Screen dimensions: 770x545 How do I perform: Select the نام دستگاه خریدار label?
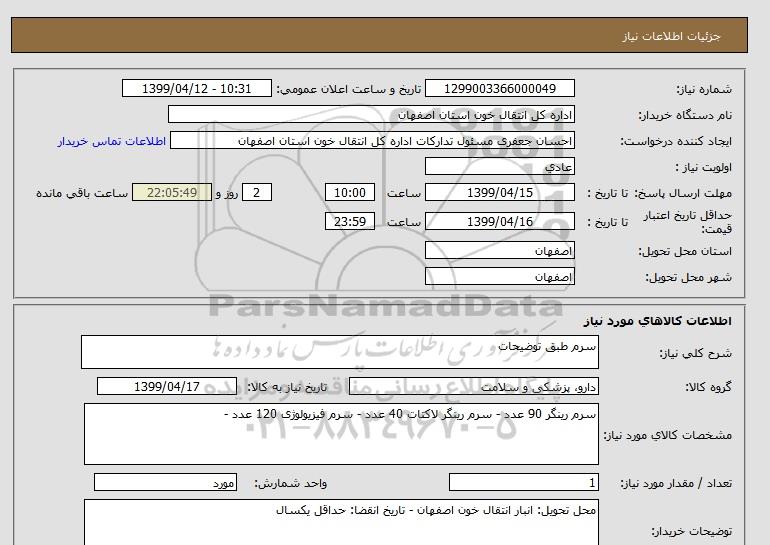click(686, 115)
